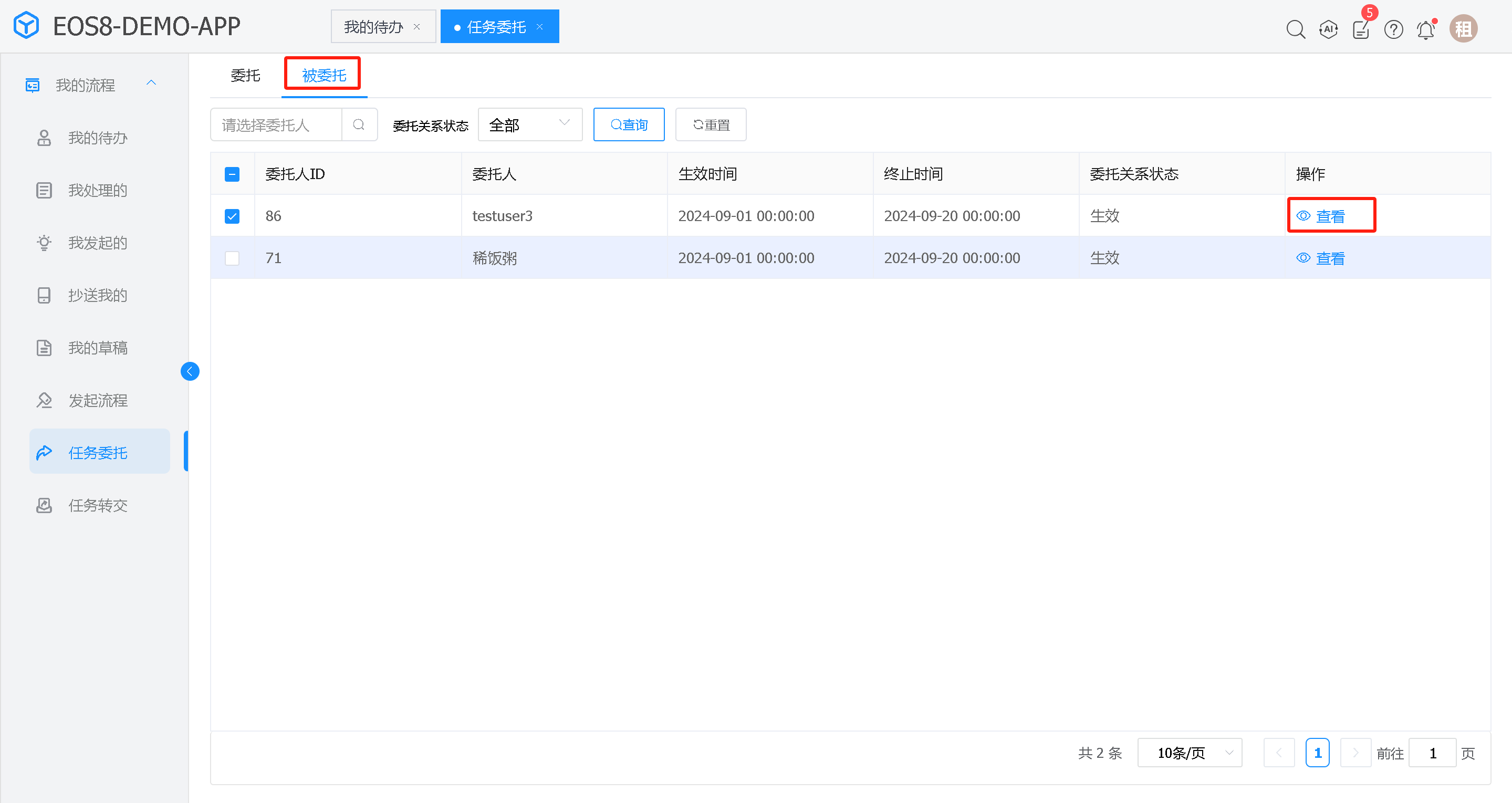Click the search icon in the 委托人 selector field

(x=359, y=124)
